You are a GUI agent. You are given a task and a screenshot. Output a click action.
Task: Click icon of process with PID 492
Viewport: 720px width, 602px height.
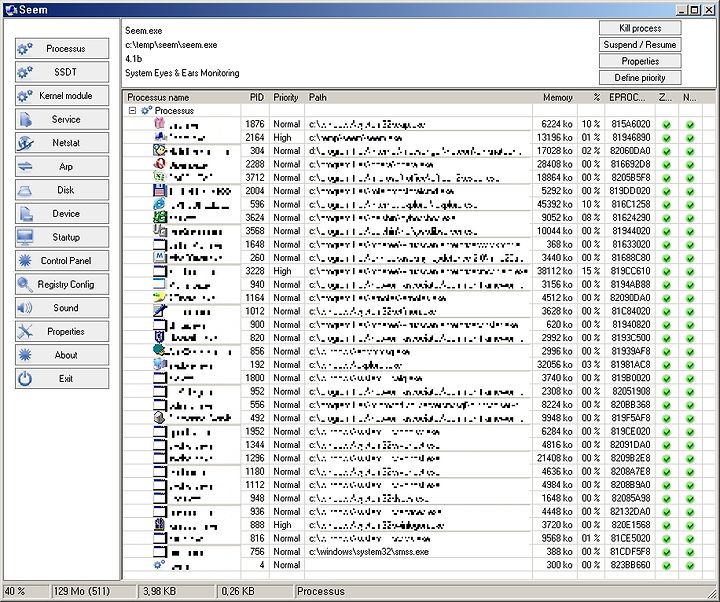(159, 417)
